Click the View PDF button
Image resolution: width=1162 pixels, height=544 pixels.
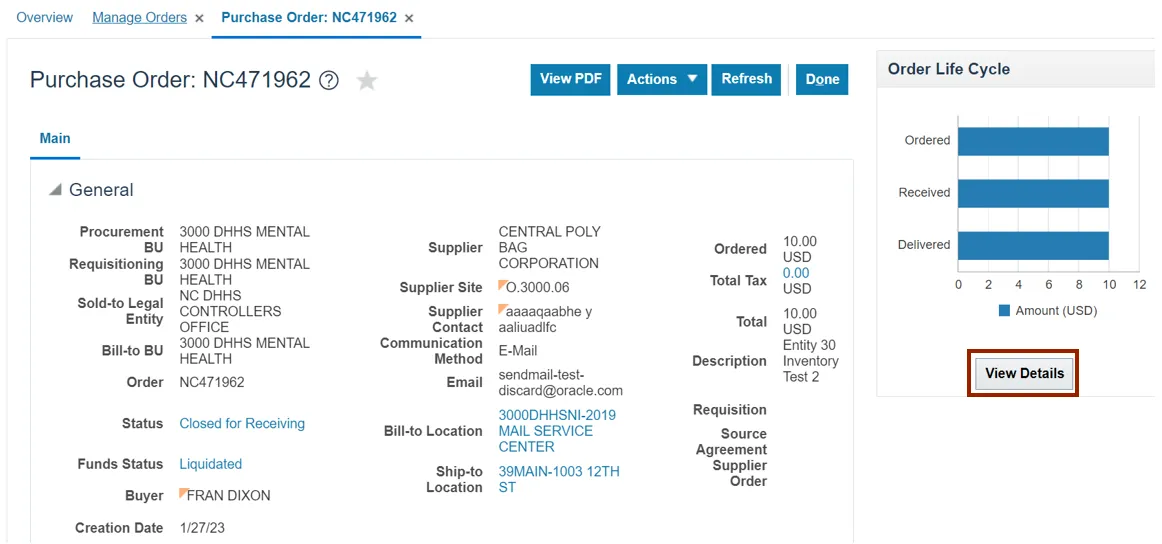[570, 79]
